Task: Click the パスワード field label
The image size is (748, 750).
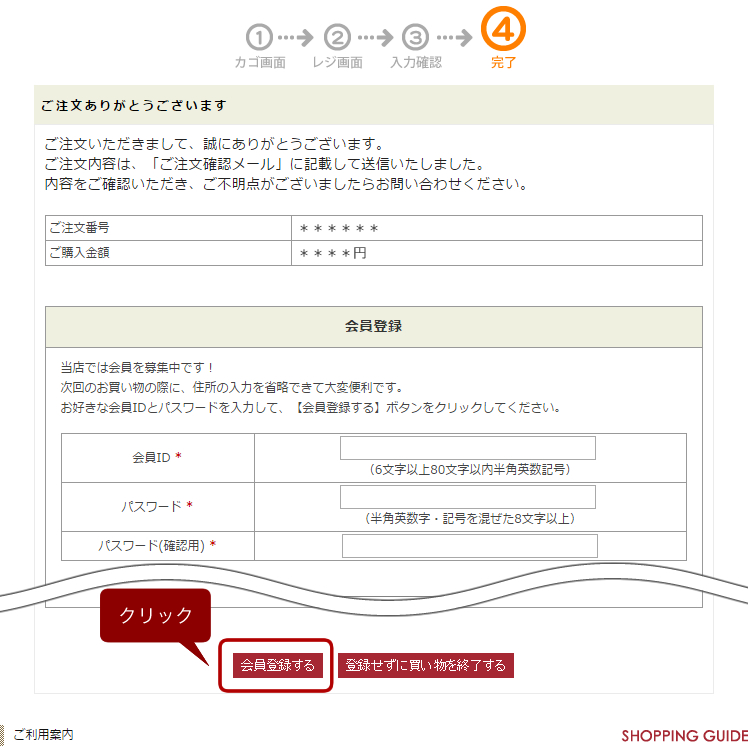Action: coord(157,506)
